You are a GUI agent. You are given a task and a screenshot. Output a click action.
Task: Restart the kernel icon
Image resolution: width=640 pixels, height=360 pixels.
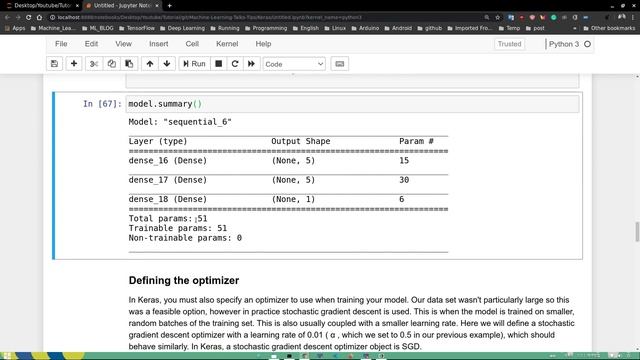[x=235, y=64]
